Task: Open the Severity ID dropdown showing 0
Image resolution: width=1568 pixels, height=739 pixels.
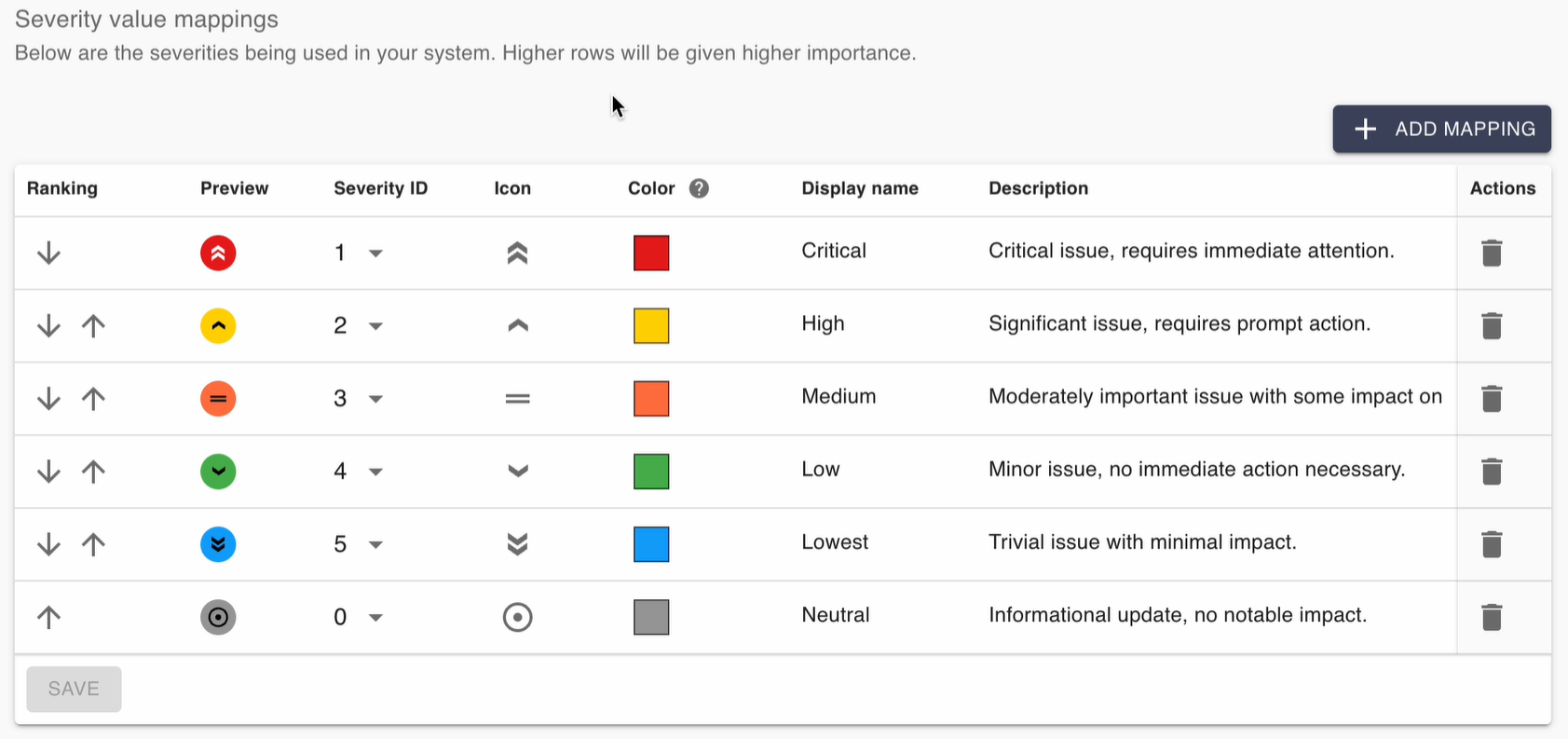Action: coord(375,617)
